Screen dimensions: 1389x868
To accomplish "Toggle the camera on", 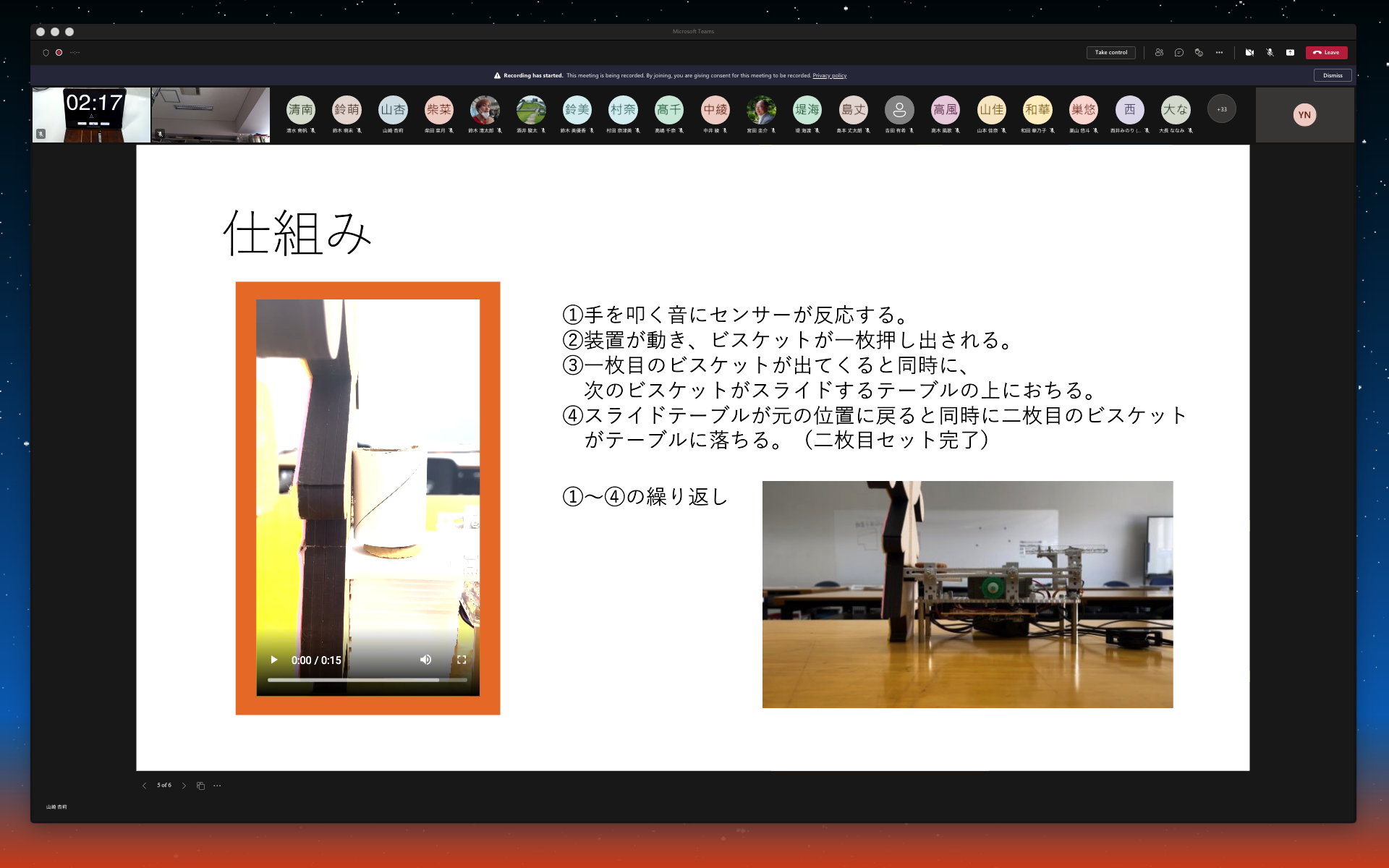I will pyautogui.click(x=1249, y=52).
